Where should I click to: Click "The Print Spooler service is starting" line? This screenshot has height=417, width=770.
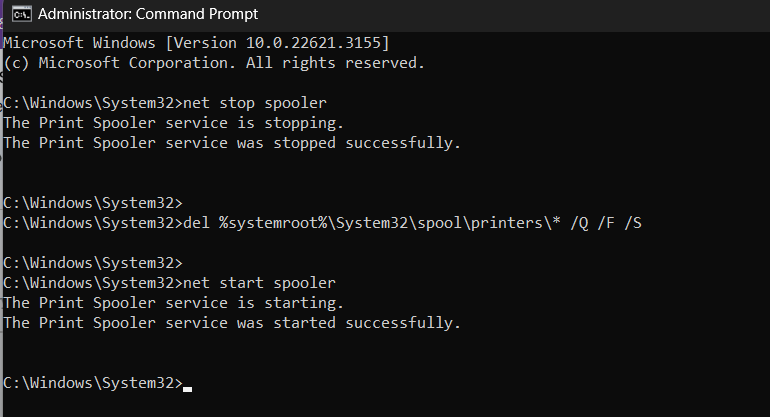click(x=173, y=303)
